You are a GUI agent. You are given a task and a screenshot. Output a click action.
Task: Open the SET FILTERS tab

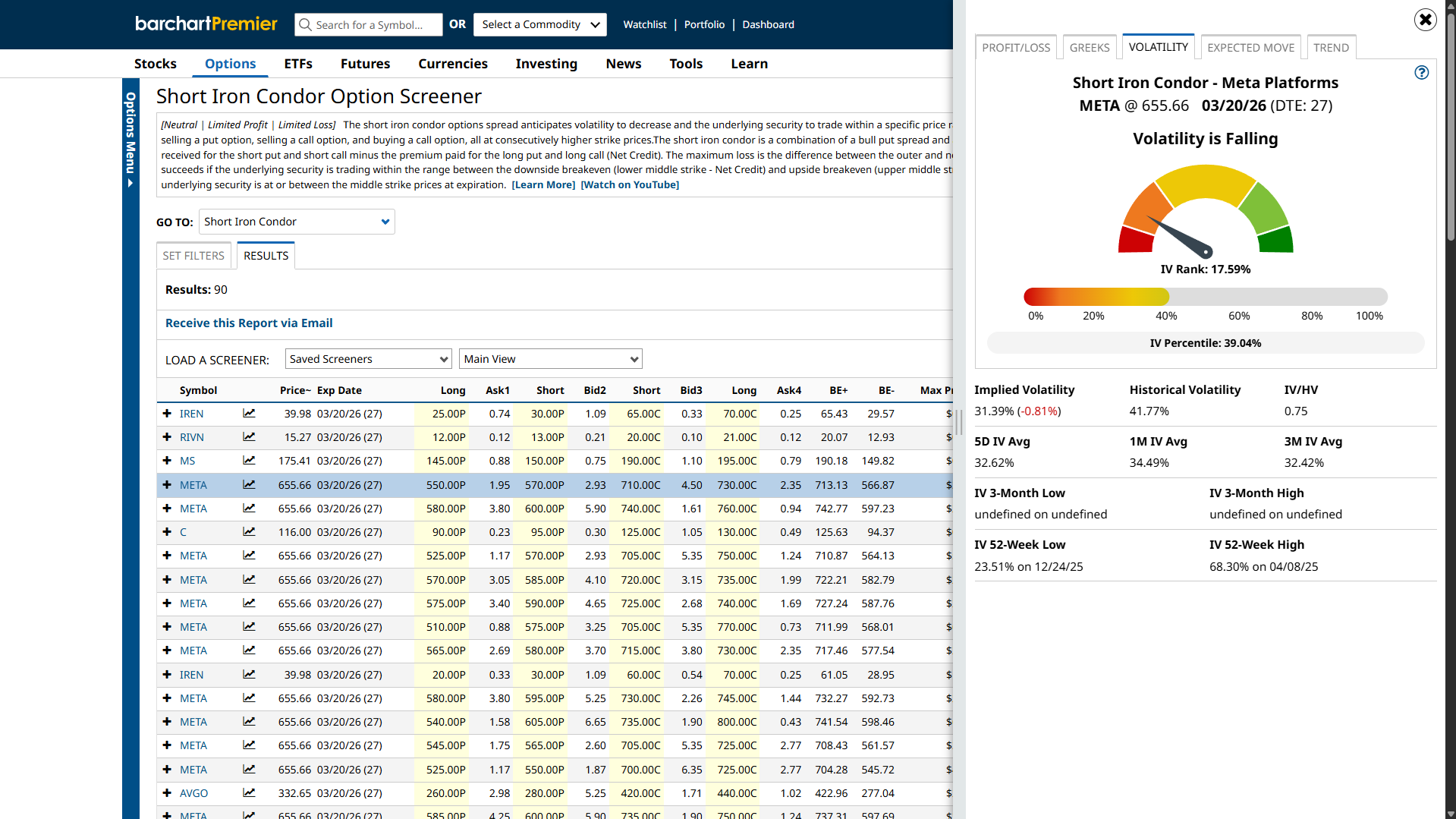pos(193,256)
